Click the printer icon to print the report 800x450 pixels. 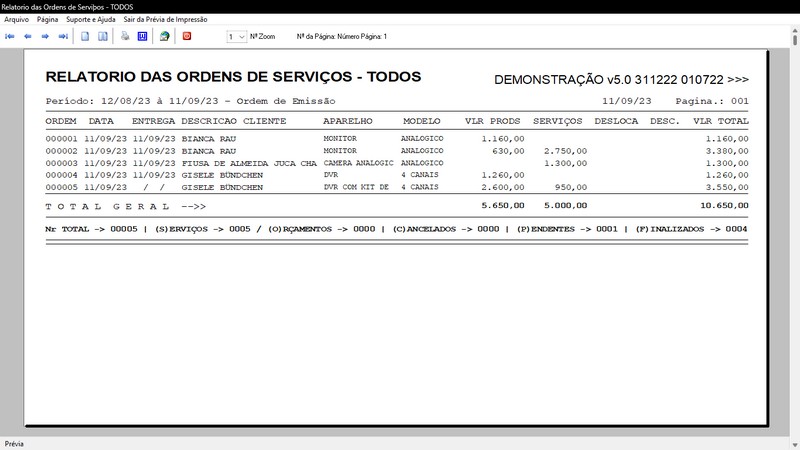[x=125, y=36]
